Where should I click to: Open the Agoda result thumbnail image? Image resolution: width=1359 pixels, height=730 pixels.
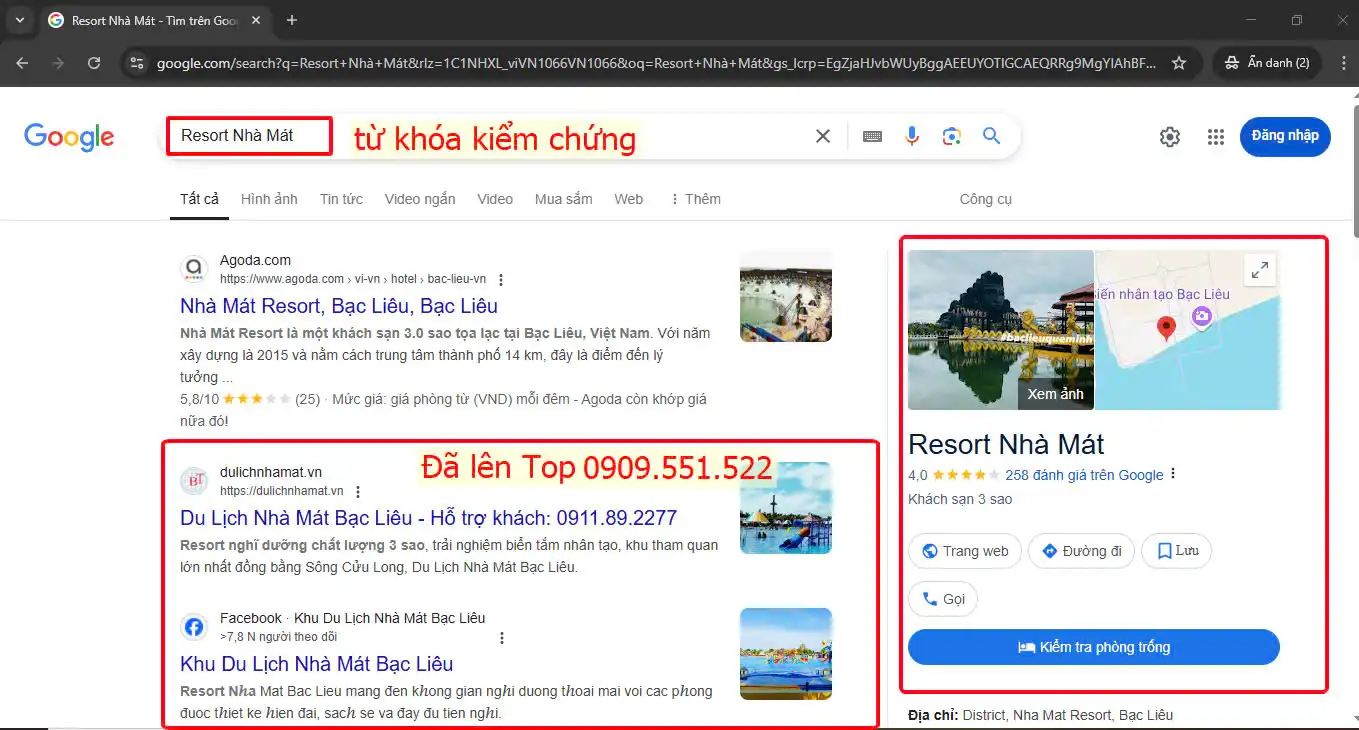[x=786, y=296]
